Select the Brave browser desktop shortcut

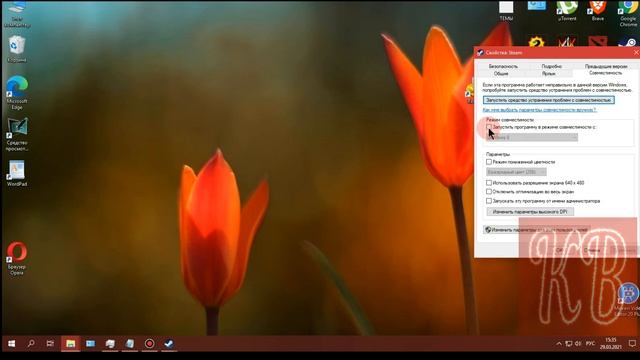[598, 11]
